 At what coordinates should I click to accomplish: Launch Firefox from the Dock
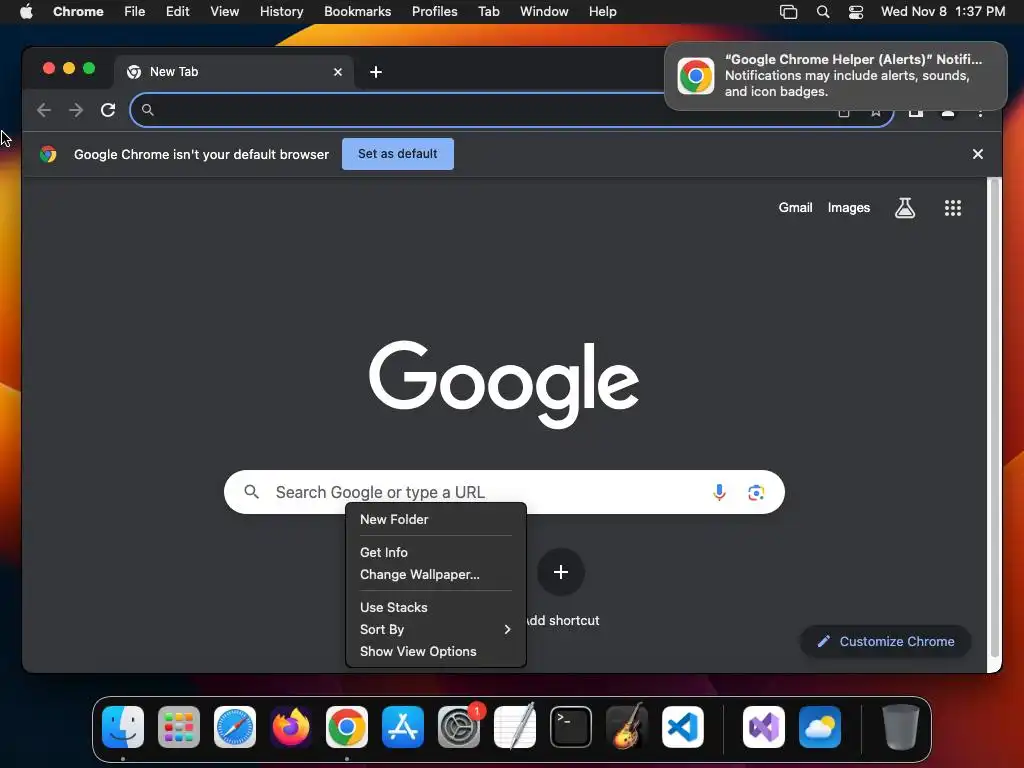(x=291, y=727)
